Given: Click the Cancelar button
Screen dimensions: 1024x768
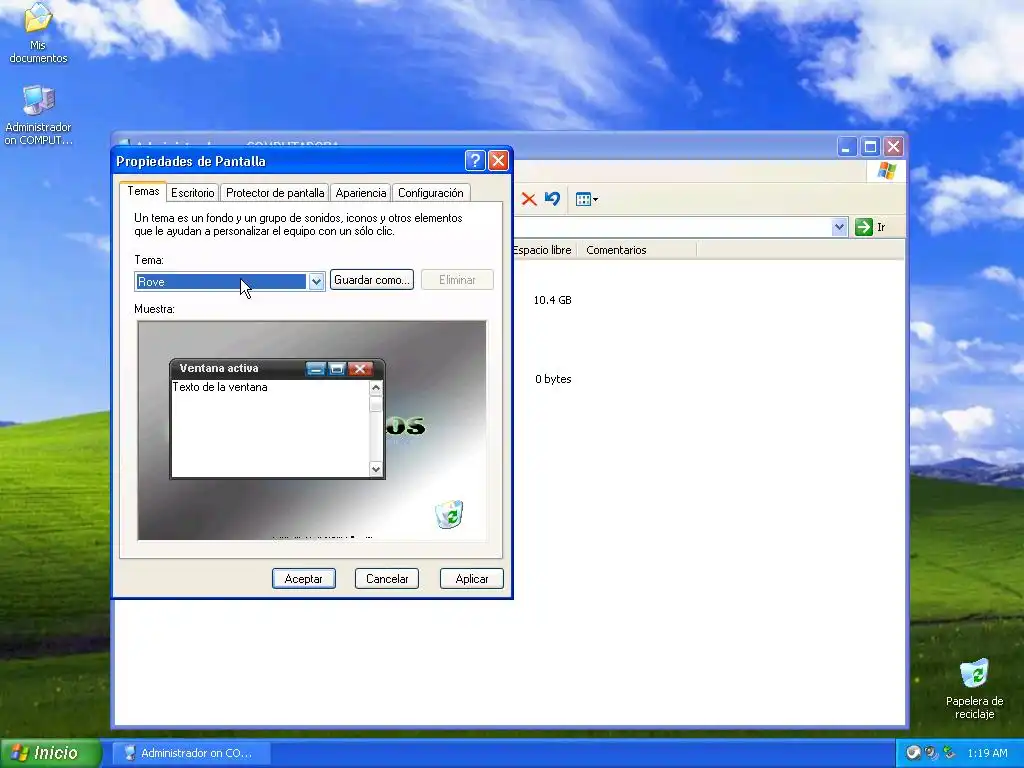Looking at the screenshot, I should click(387, 579).
